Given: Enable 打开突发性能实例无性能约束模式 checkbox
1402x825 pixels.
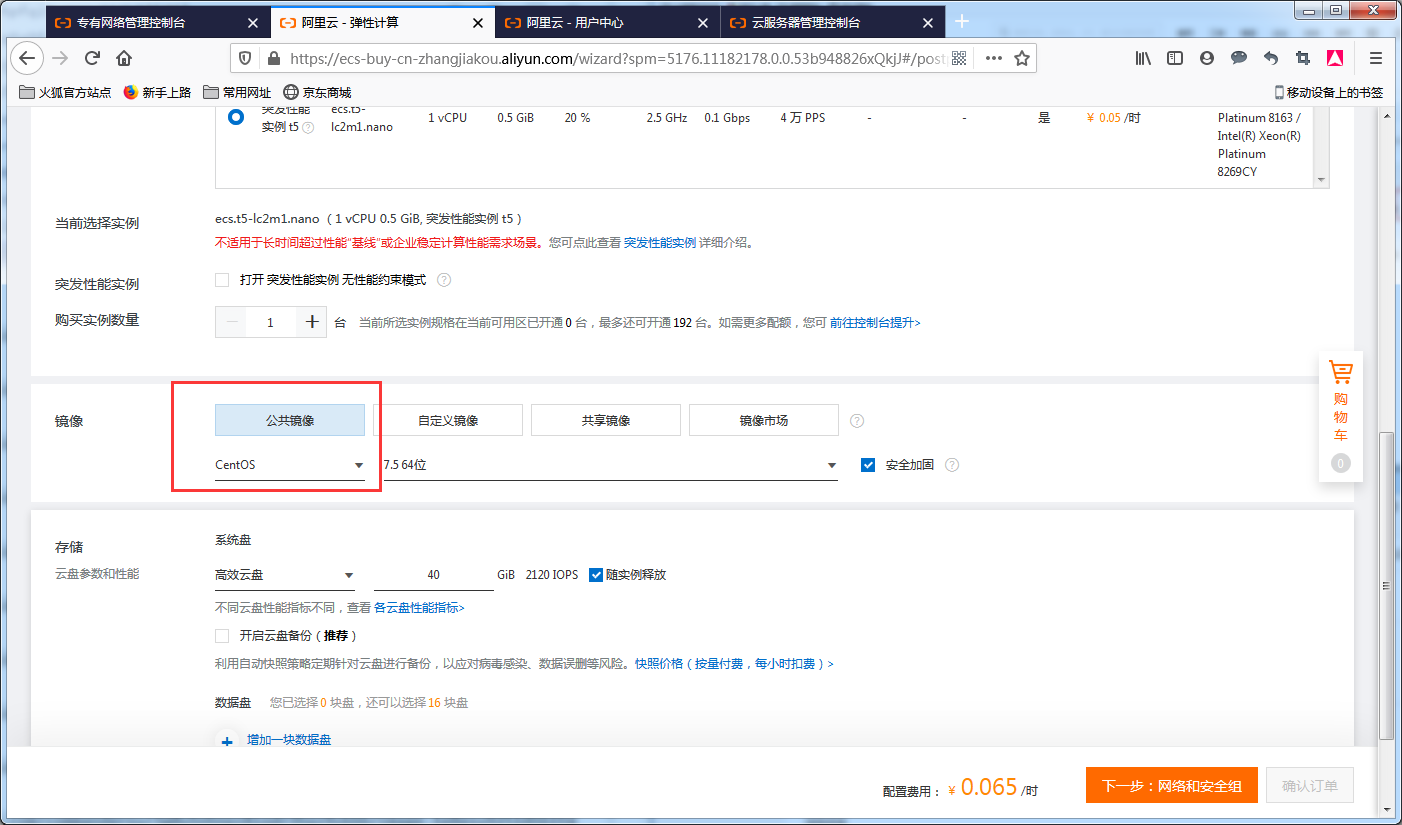Looking at the screenshot, I should pos(222,280).
